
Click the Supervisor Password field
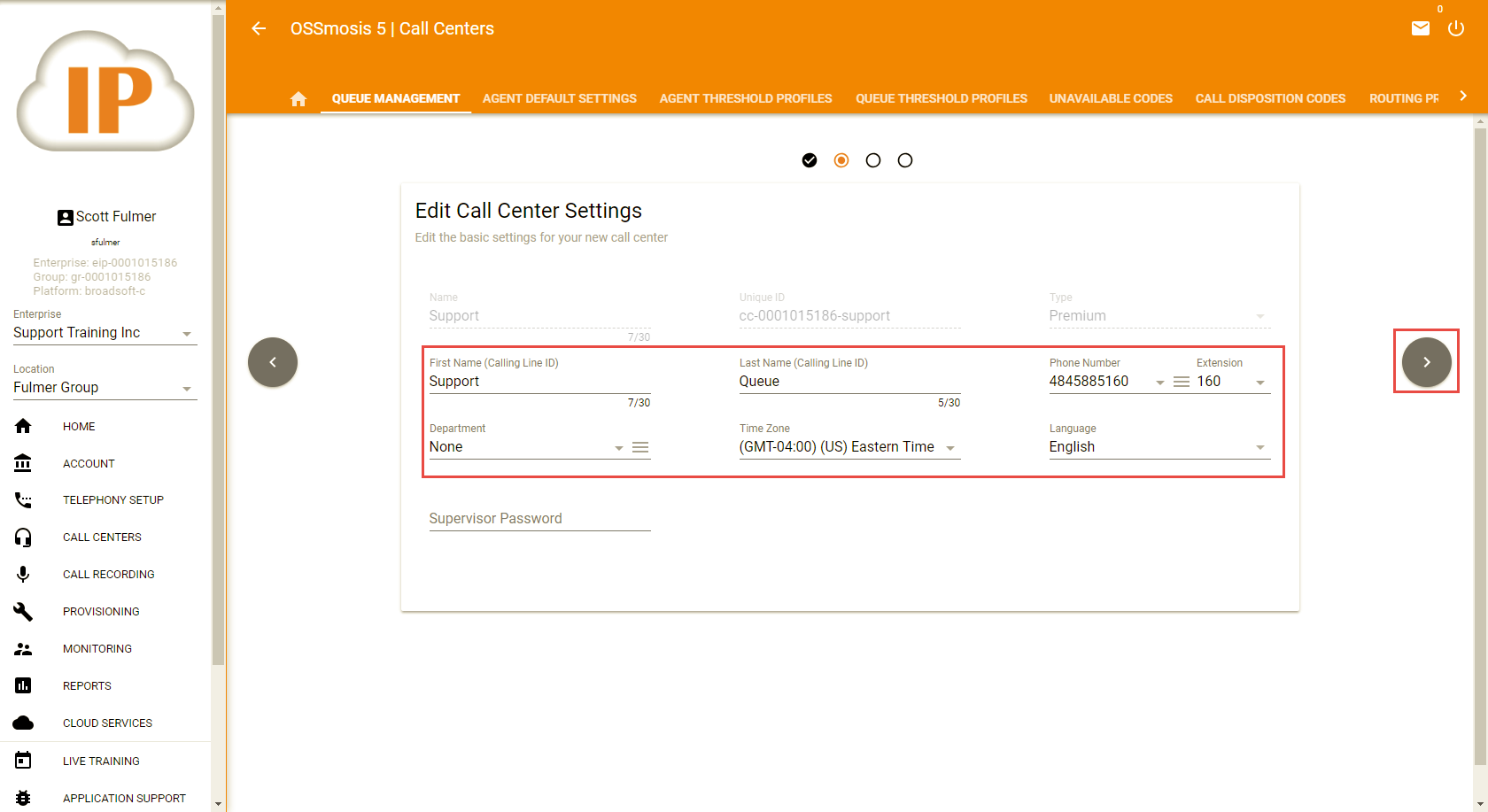539,519
